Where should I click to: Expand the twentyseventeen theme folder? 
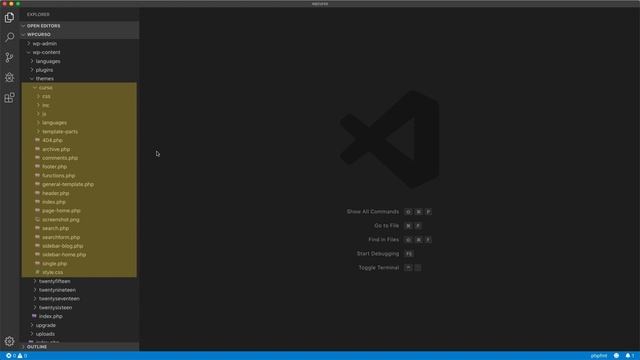point(80,299)
